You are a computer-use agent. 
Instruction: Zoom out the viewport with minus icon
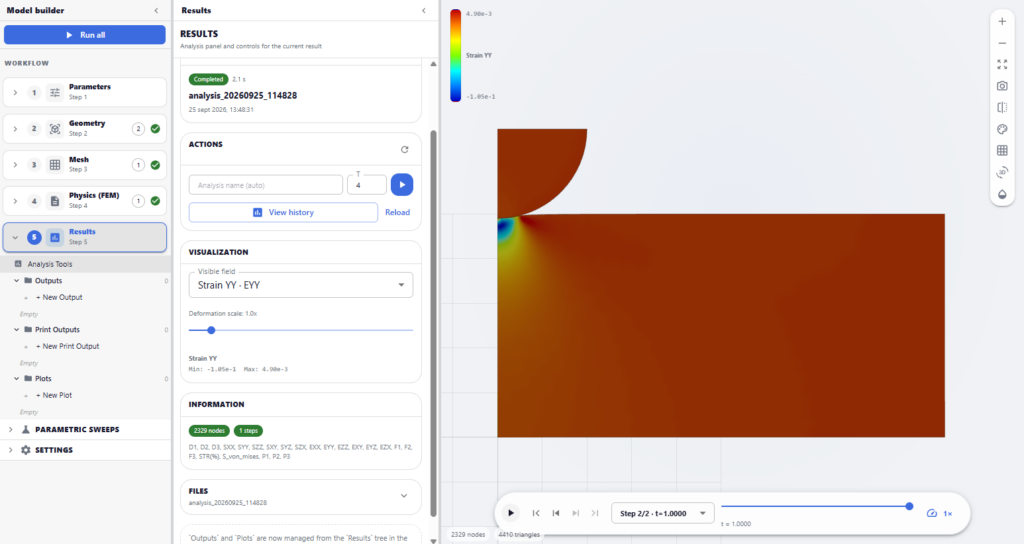pos(1002,43)
